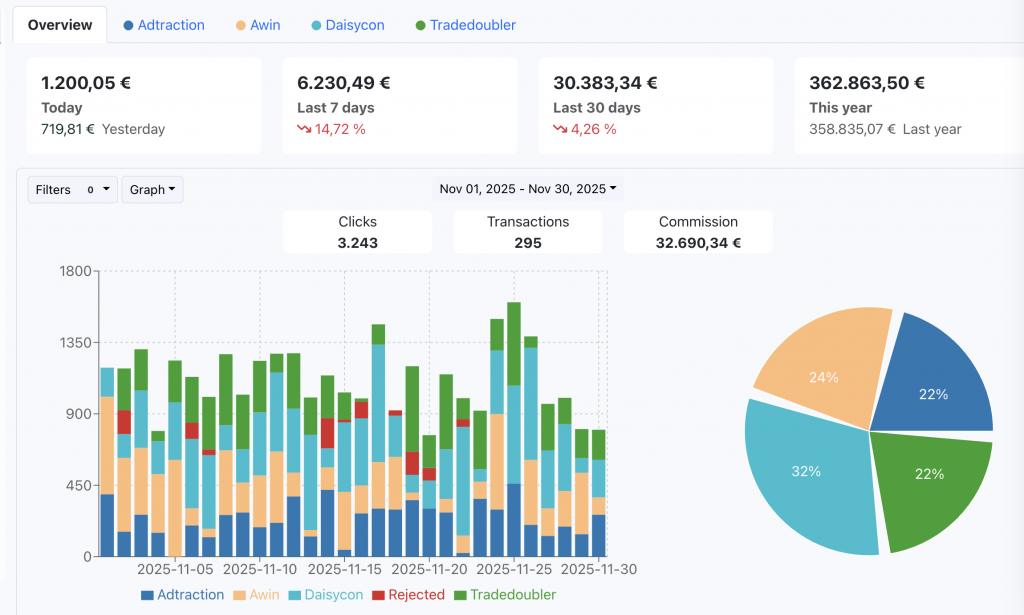Select the Commission metric card
Screen dimensions: 1024x615
pos(698,232)
